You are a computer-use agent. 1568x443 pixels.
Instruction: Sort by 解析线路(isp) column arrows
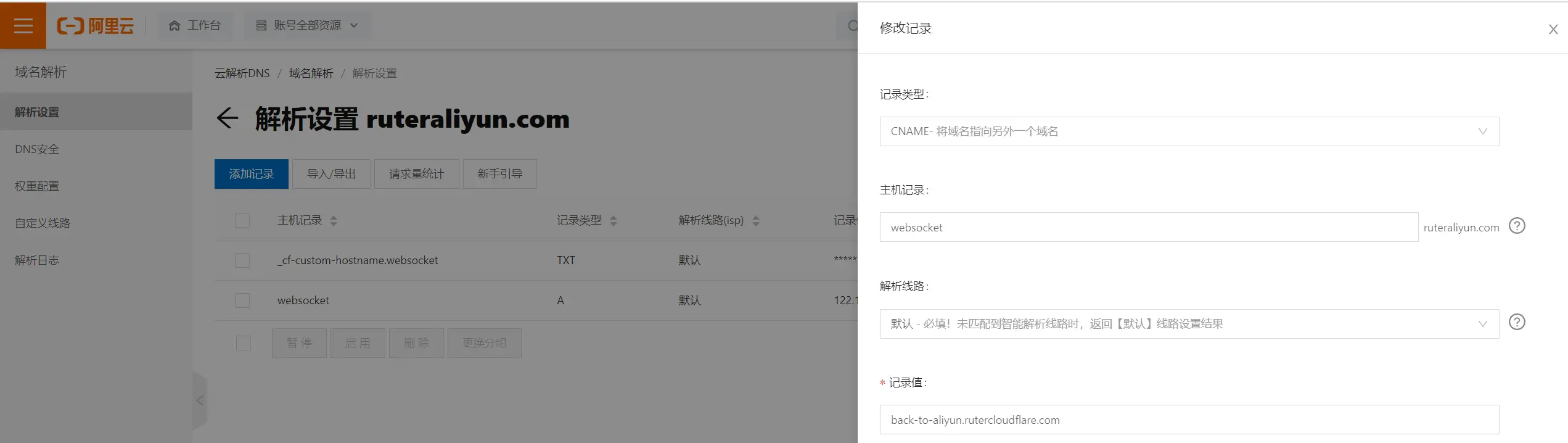(756, 221)
